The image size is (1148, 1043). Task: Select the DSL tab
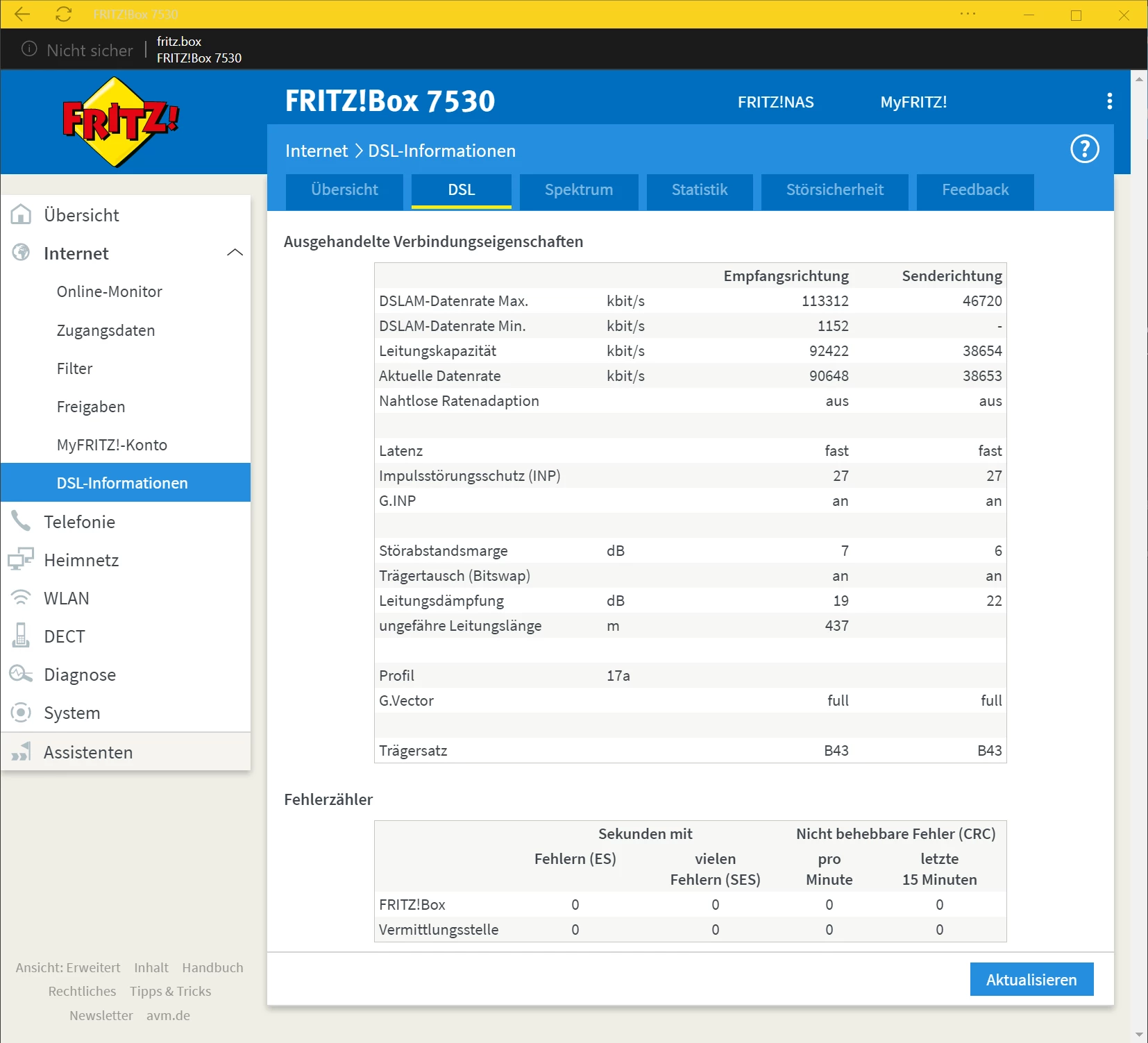click(462, 190)
